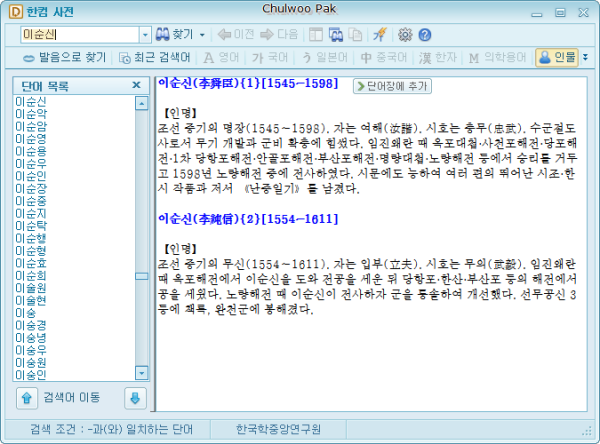Select 이순장 in the word list
This screenshot has height=444, width=600.
31,189
